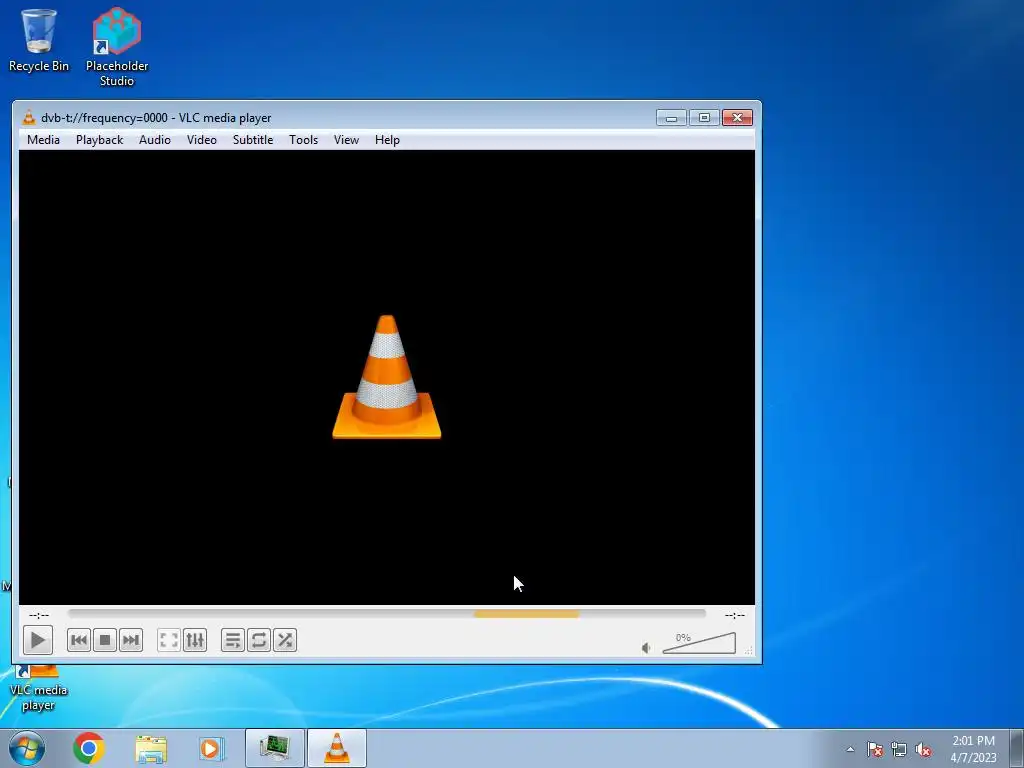Skip to the next media item
Screen dimensions: 1024x768
131,640
